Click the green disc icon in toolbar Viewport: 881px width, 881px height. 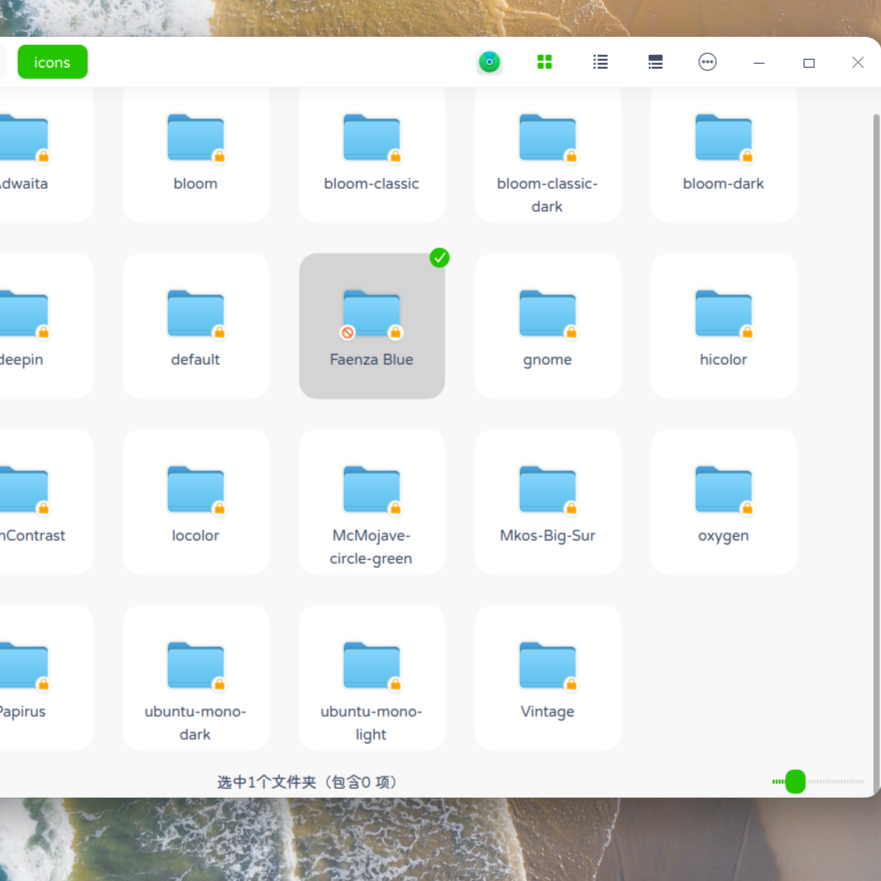point(489,62)
